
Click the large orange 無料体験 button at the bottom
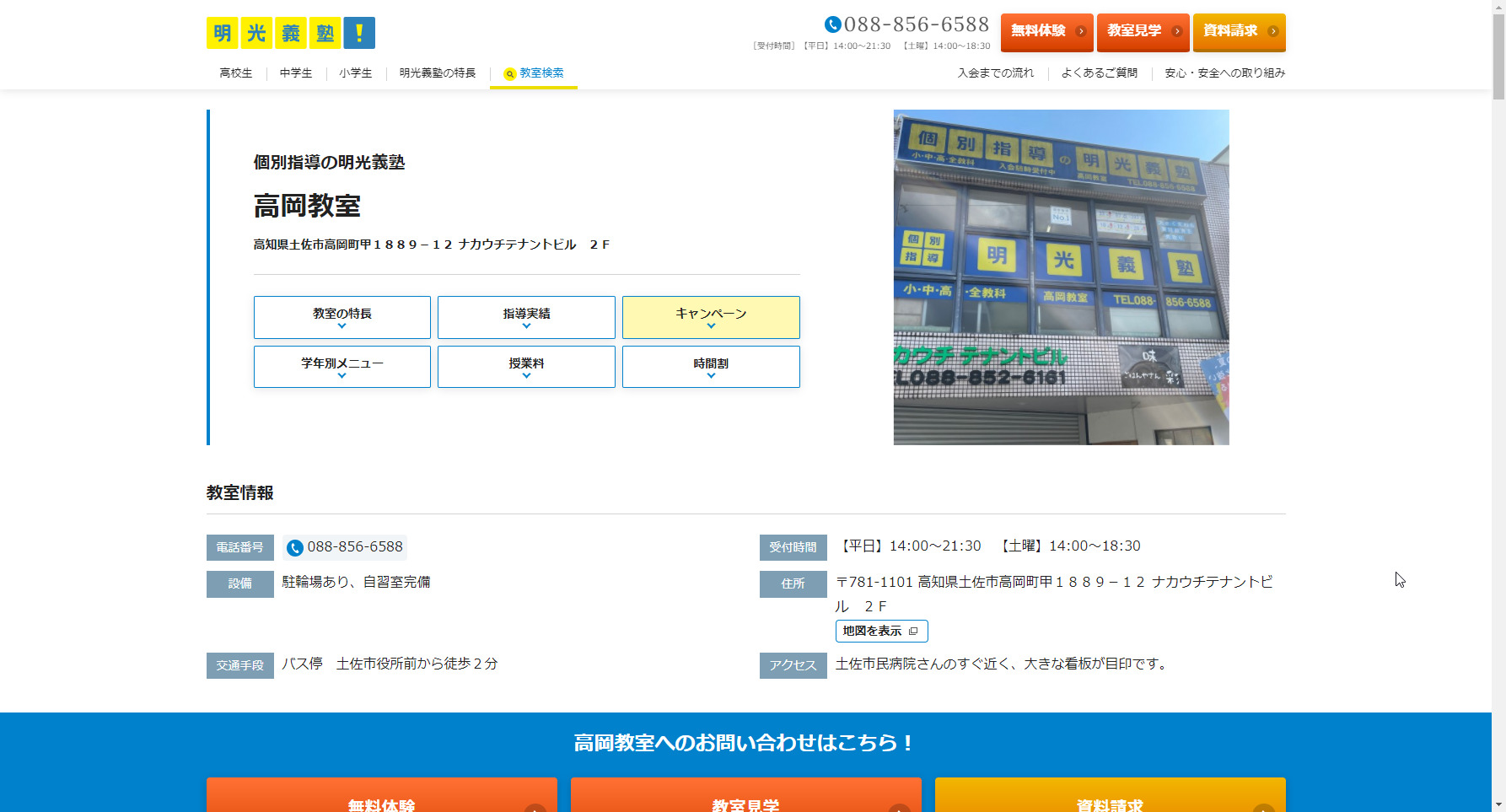click(382, 795)
